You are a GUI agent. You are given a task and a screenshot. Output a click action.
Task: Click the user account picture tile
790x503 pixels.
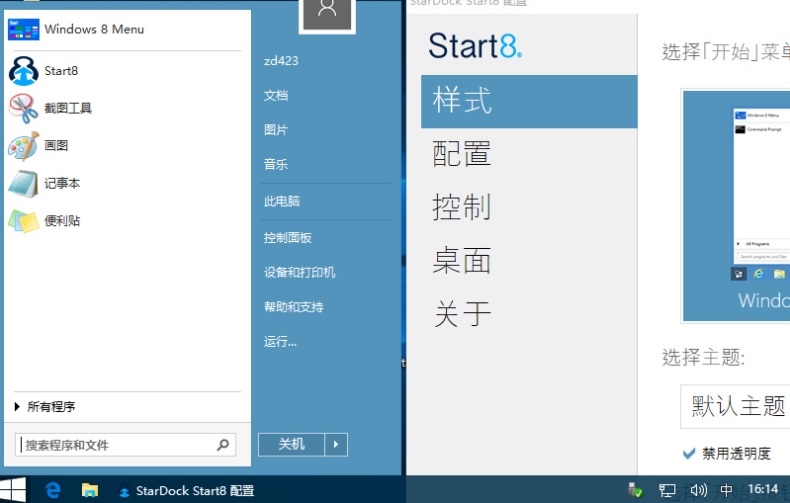pyautogui.click(x=327, y=15)
